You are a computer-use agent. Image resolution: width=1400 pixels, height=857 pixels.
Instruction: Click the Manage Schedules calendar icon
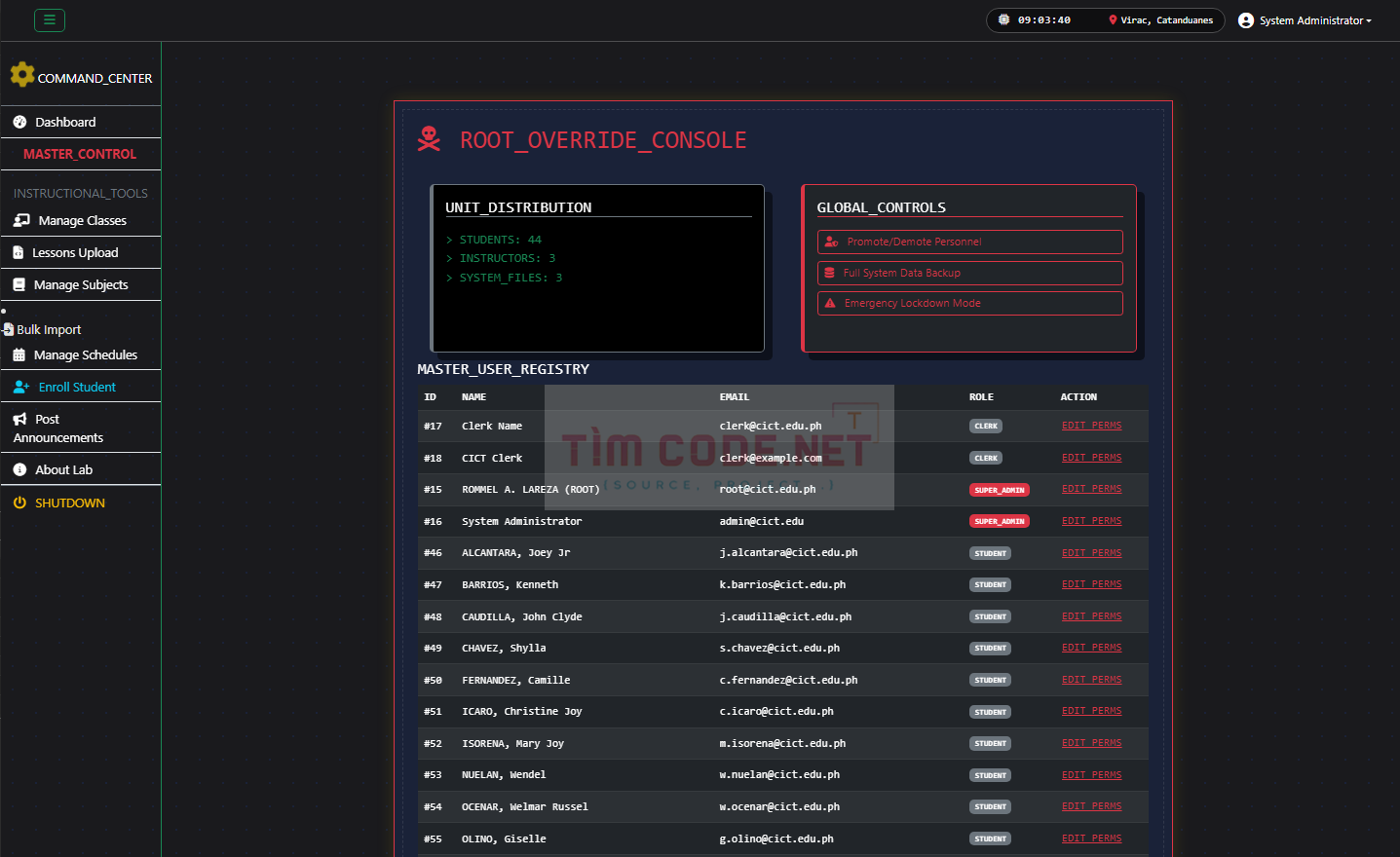tap(19, 355)
